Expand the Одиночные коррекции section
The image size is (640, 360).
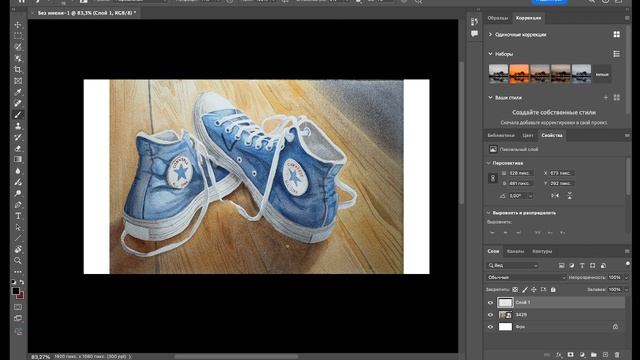(x=490, y=35)
